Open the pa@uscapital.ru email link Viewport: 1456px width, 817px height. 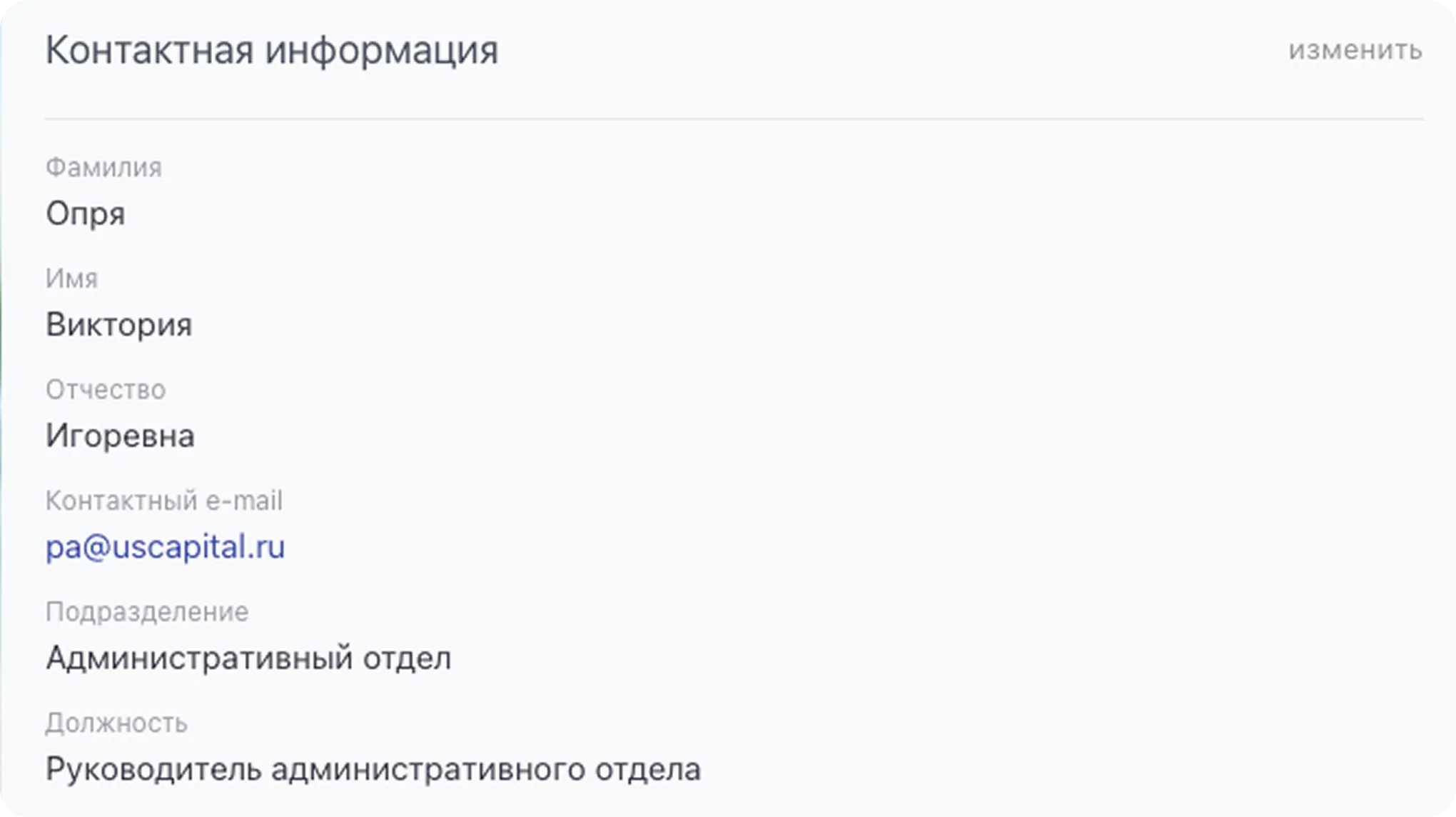click(165, 547)
